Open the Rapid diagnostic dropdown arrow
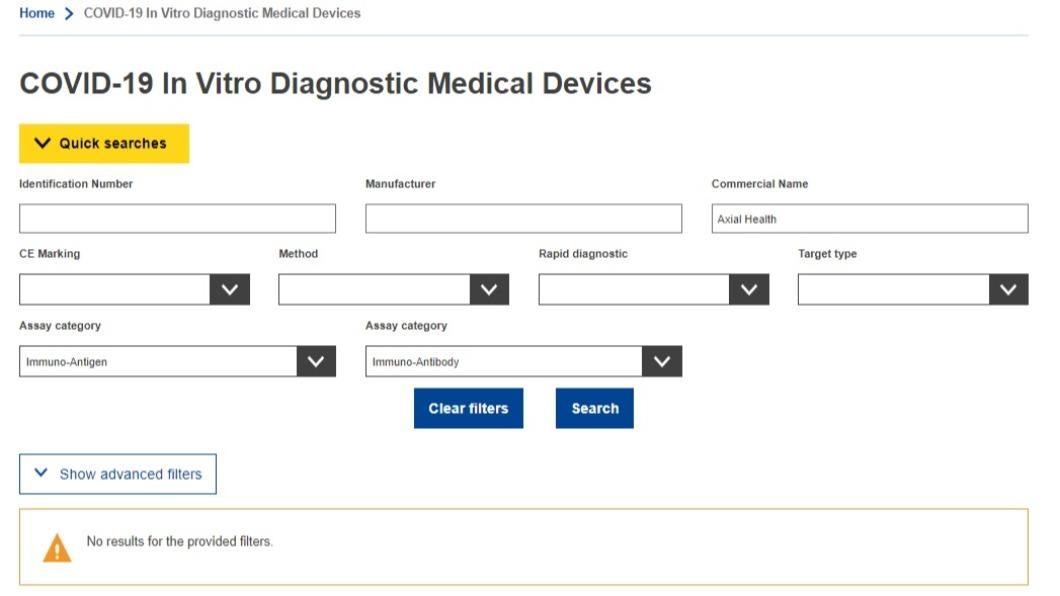 coord(749,289)
